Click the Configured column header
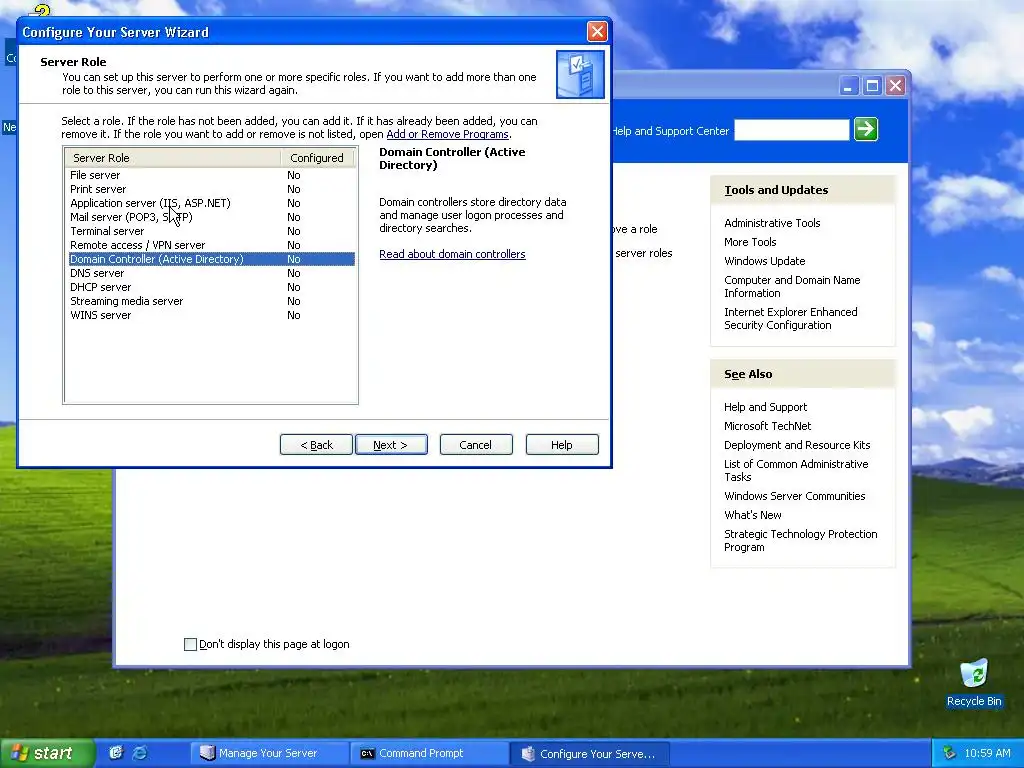1024x768 pixels. click(317, 158)
